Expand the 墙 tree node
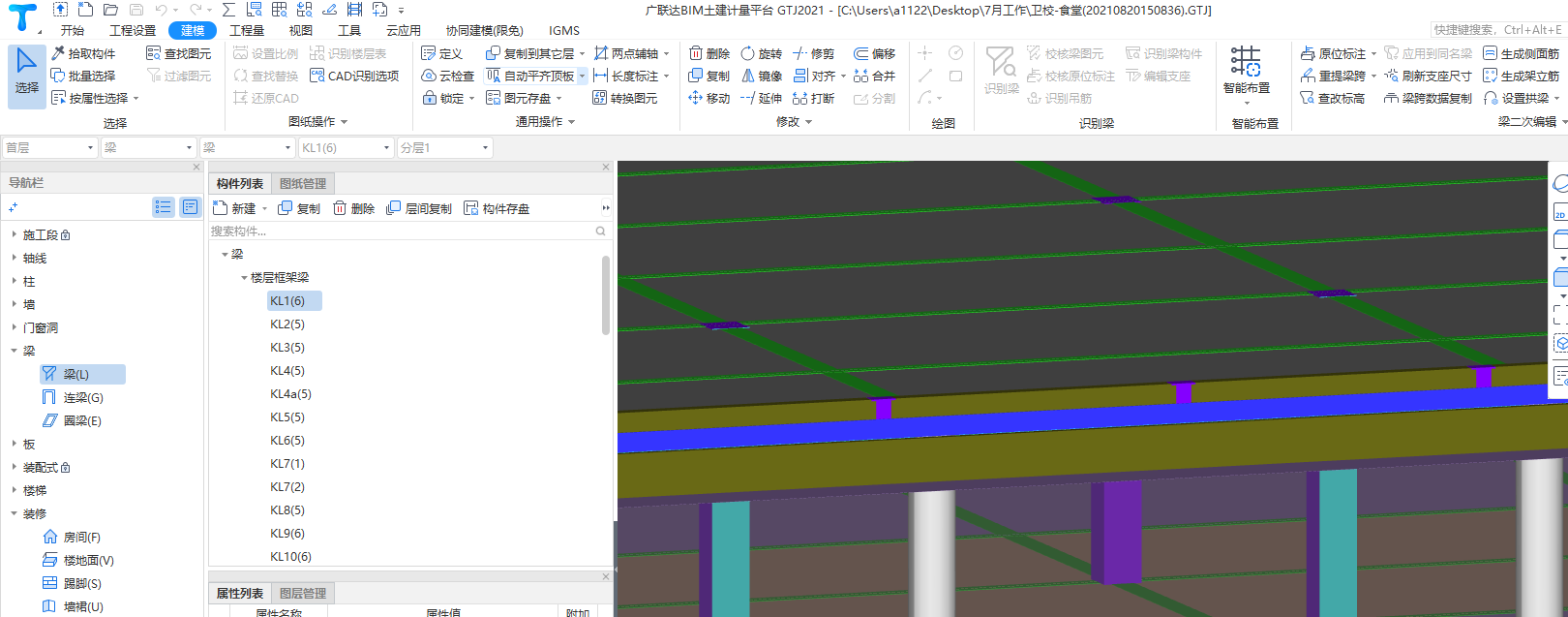 pos(15,304)
